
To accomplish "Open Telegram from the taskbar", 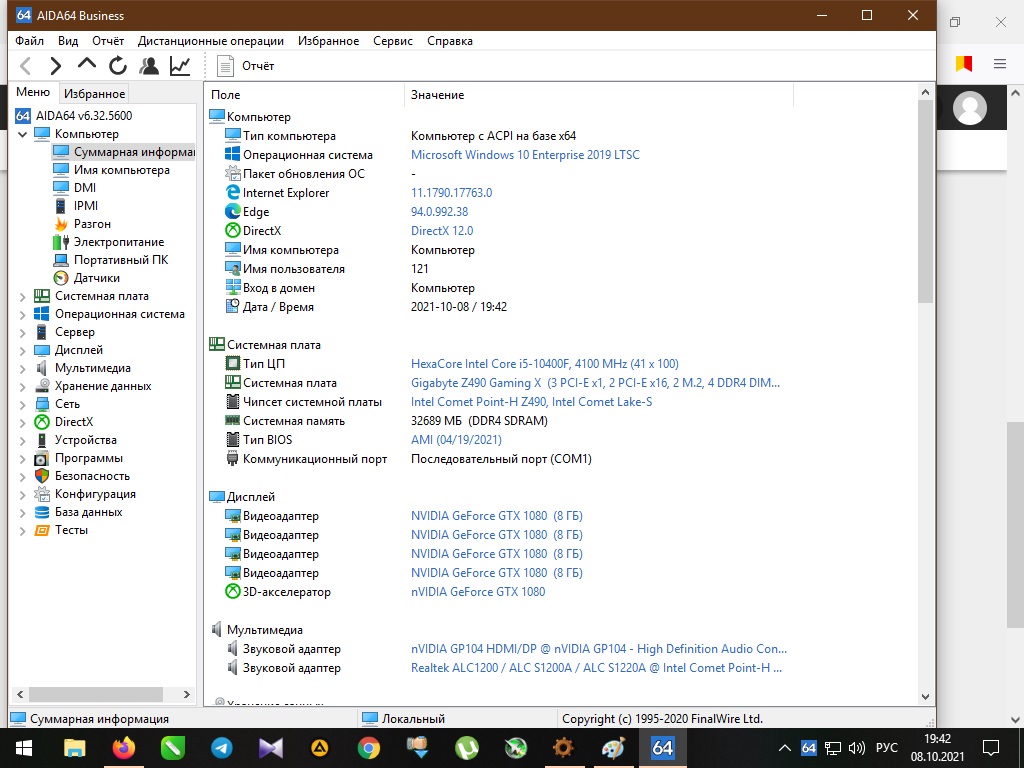I will (x=221, y=747).
